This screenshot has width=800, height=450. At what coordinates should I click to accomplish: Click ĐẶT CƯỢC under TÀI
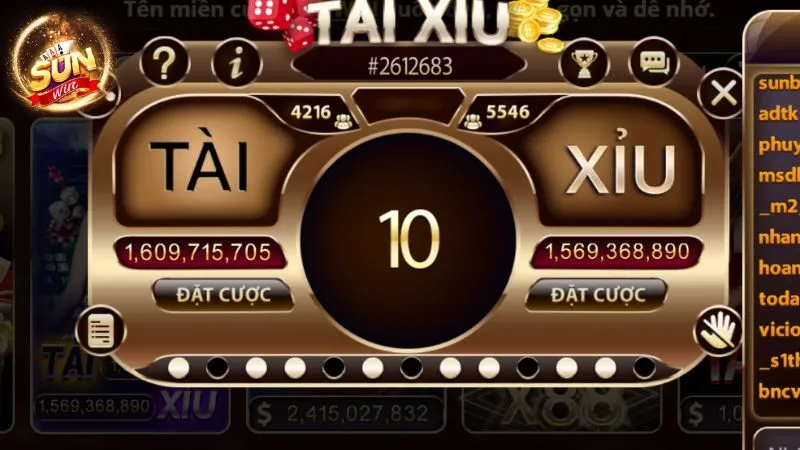tap(223, 295)
